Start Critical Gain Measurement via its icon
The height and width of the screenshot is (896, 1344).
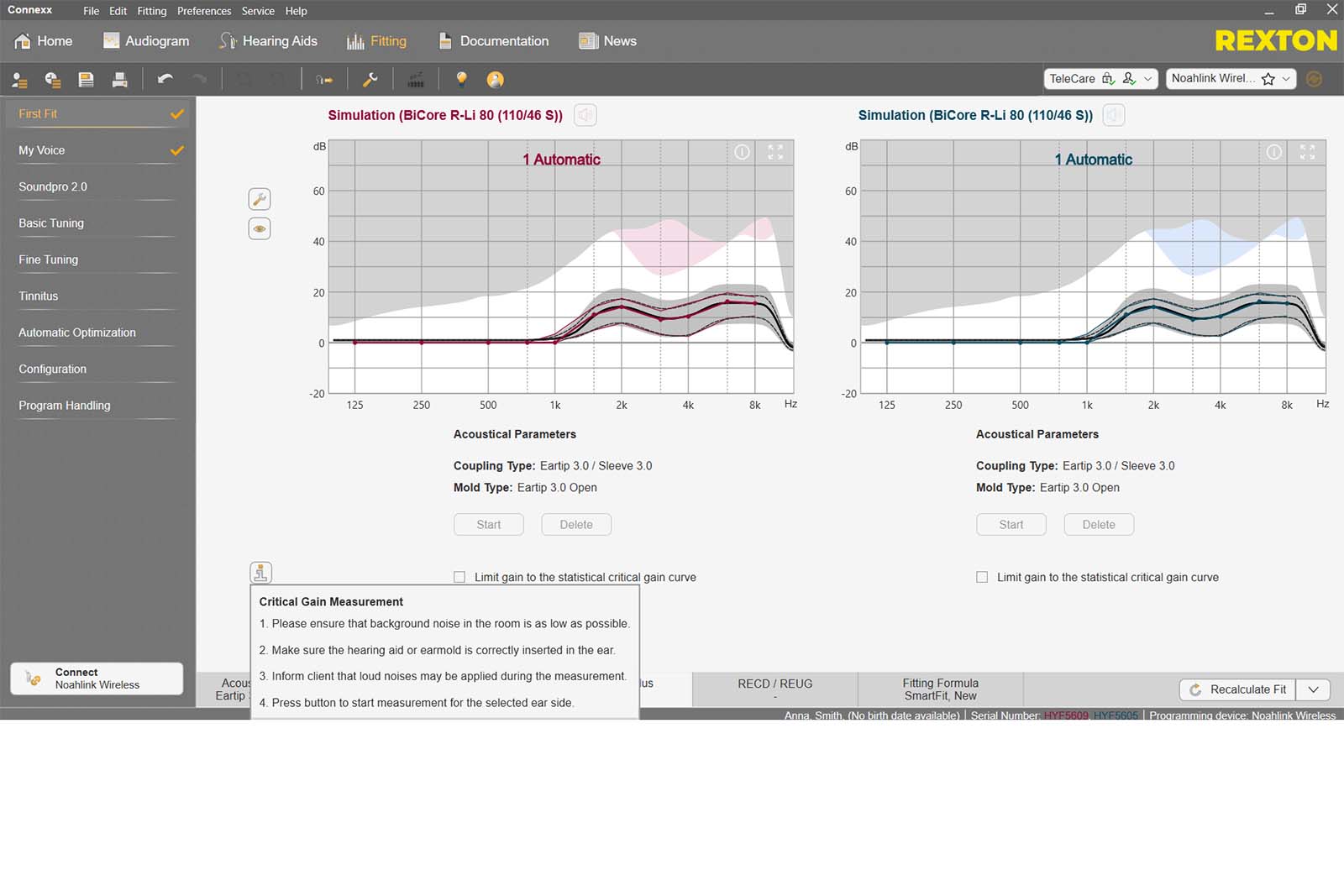pyautogui.click(x=261, y=572)
